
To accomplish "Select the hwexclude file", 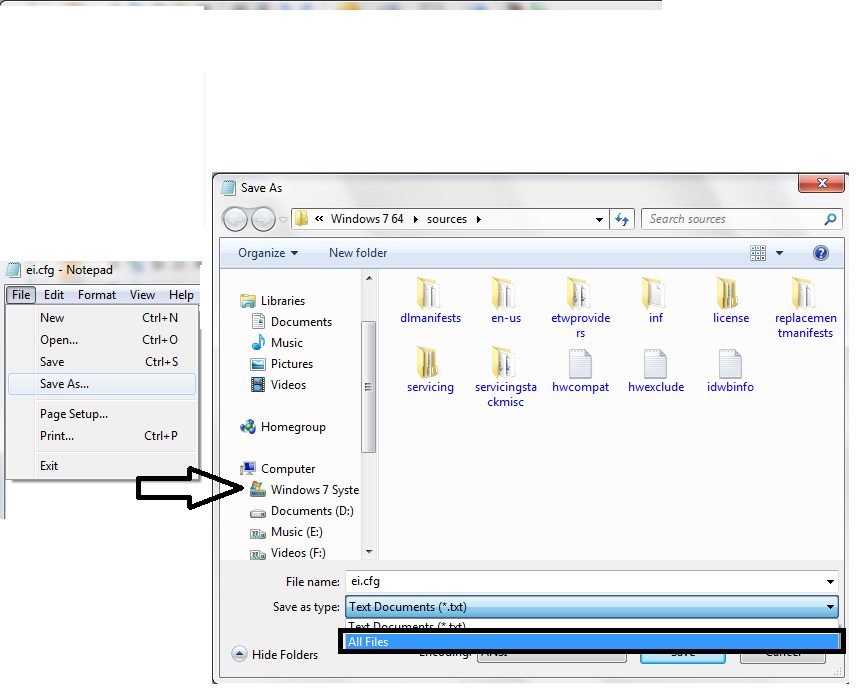I will tap(656, 372).
